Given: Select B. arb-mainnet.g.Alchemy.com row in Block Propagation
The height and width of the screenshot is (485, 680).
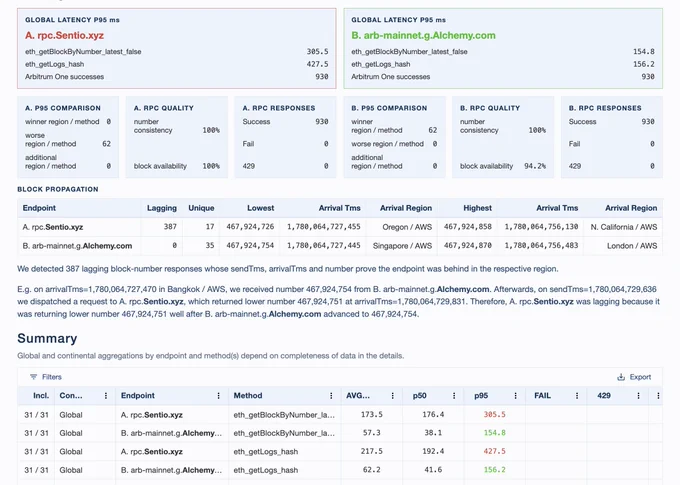Looking at the screenshot, I should [x=340, y=246].
